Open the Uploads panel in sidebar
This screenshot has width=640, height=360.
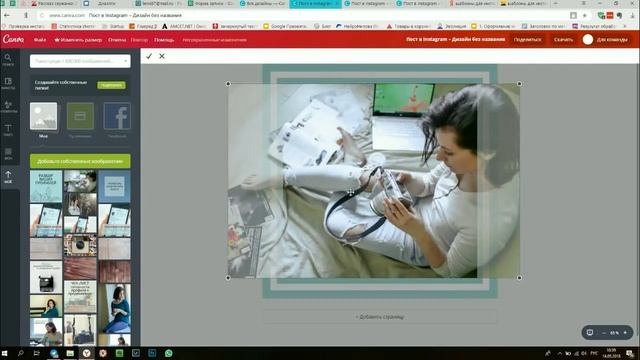coord(8,177)
